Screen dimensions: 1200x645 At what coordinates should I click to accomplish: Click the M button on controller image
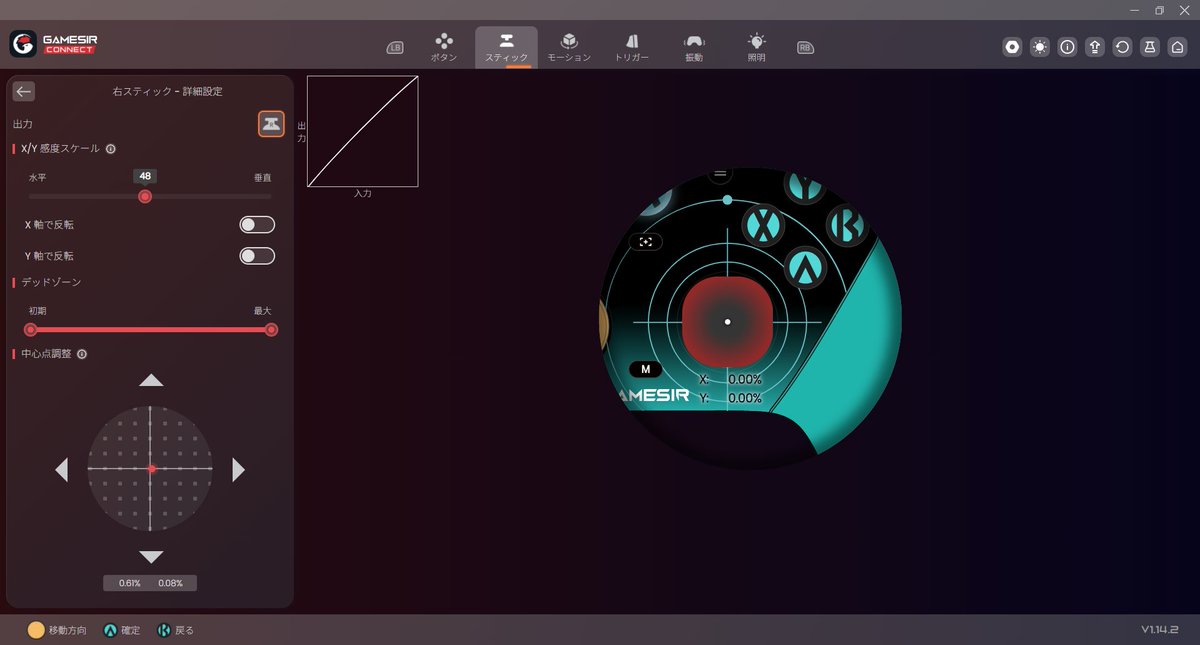(x=645, y=369)
